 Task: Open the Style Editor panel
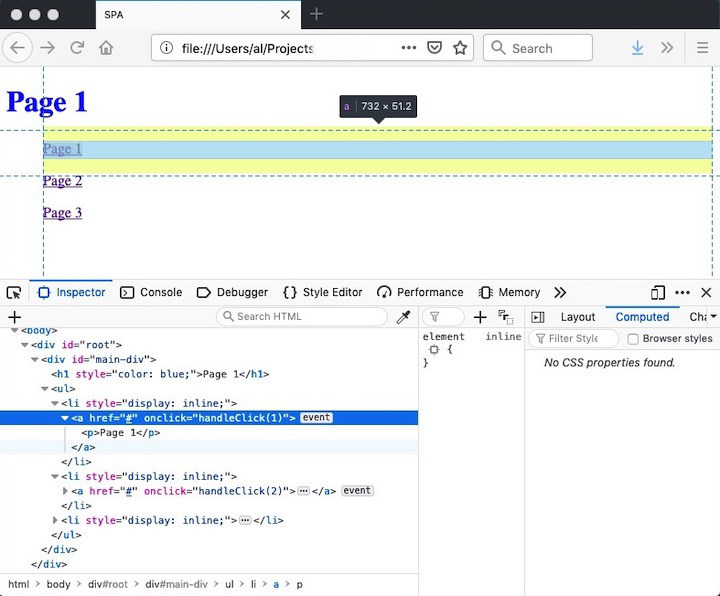click(323, 292)
